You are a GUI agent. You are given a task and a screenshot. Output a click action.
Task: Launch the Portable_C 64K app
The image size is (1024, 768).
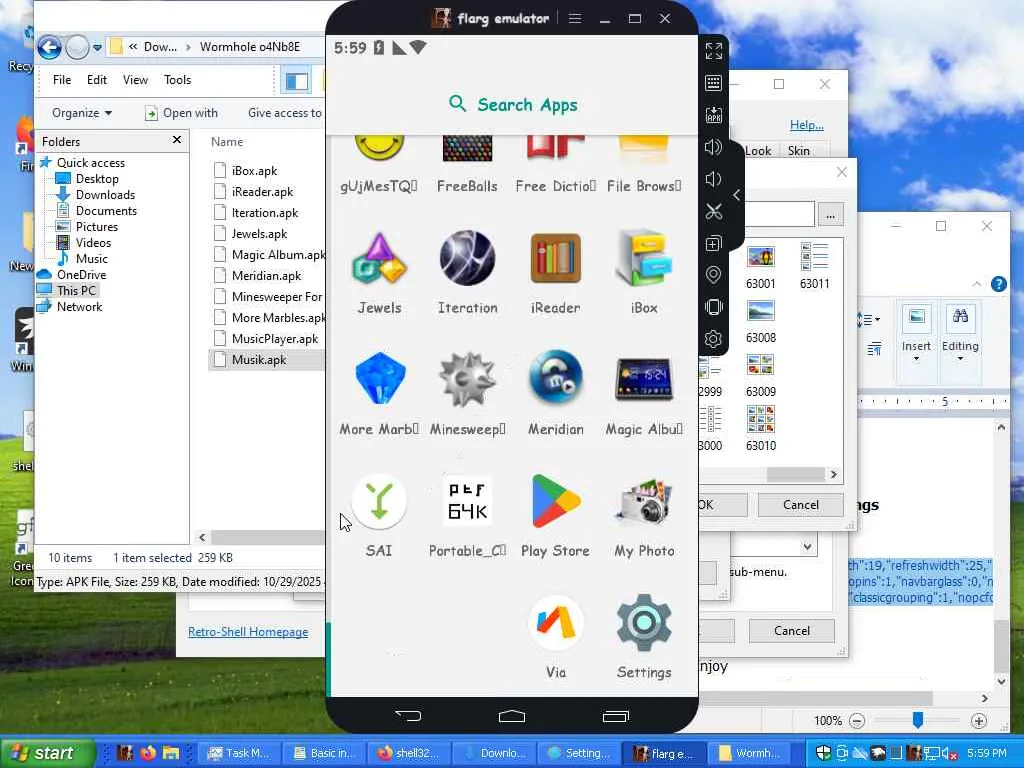click(x=468, y=502)
